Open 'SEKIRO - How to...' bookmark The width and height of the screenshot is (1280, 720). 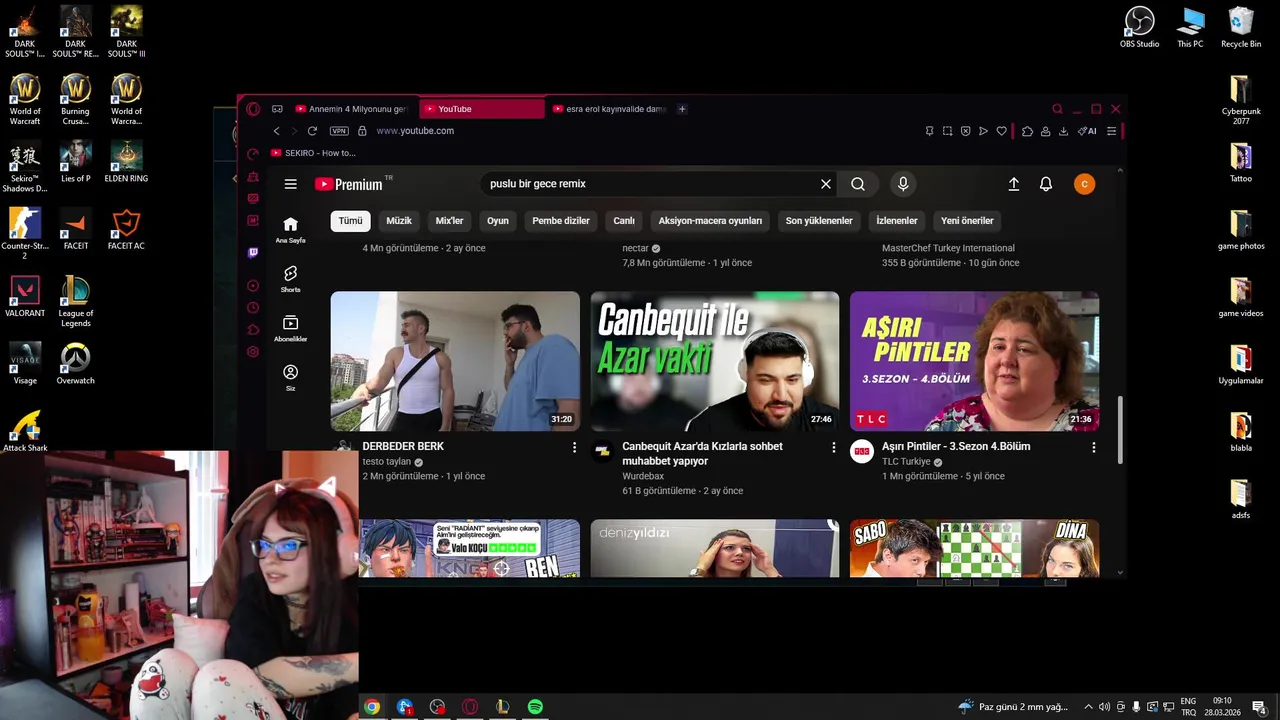point(313,153)
